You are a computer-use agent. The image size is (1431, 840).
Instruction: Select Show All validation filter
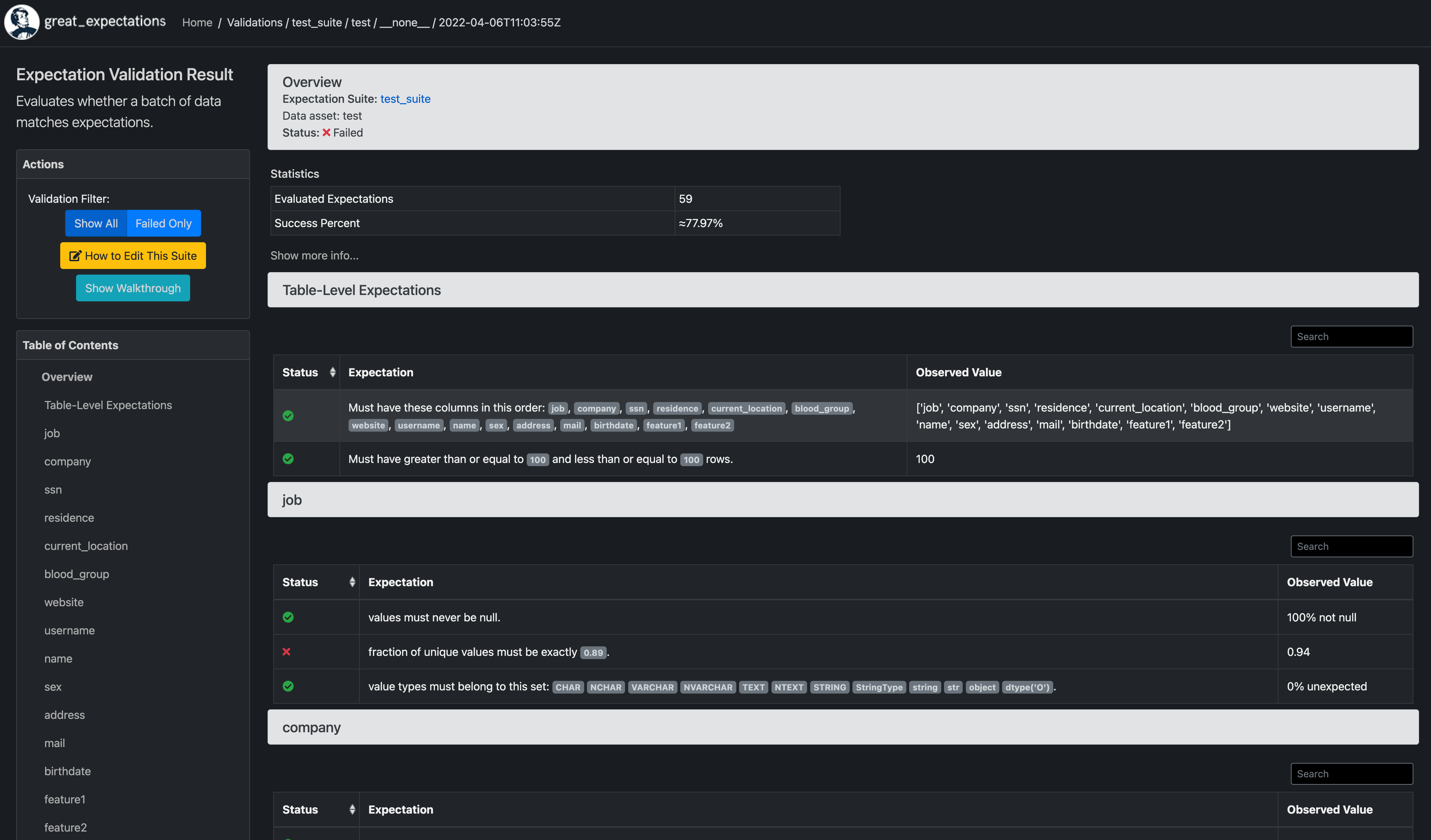click(x=96, y=223)
